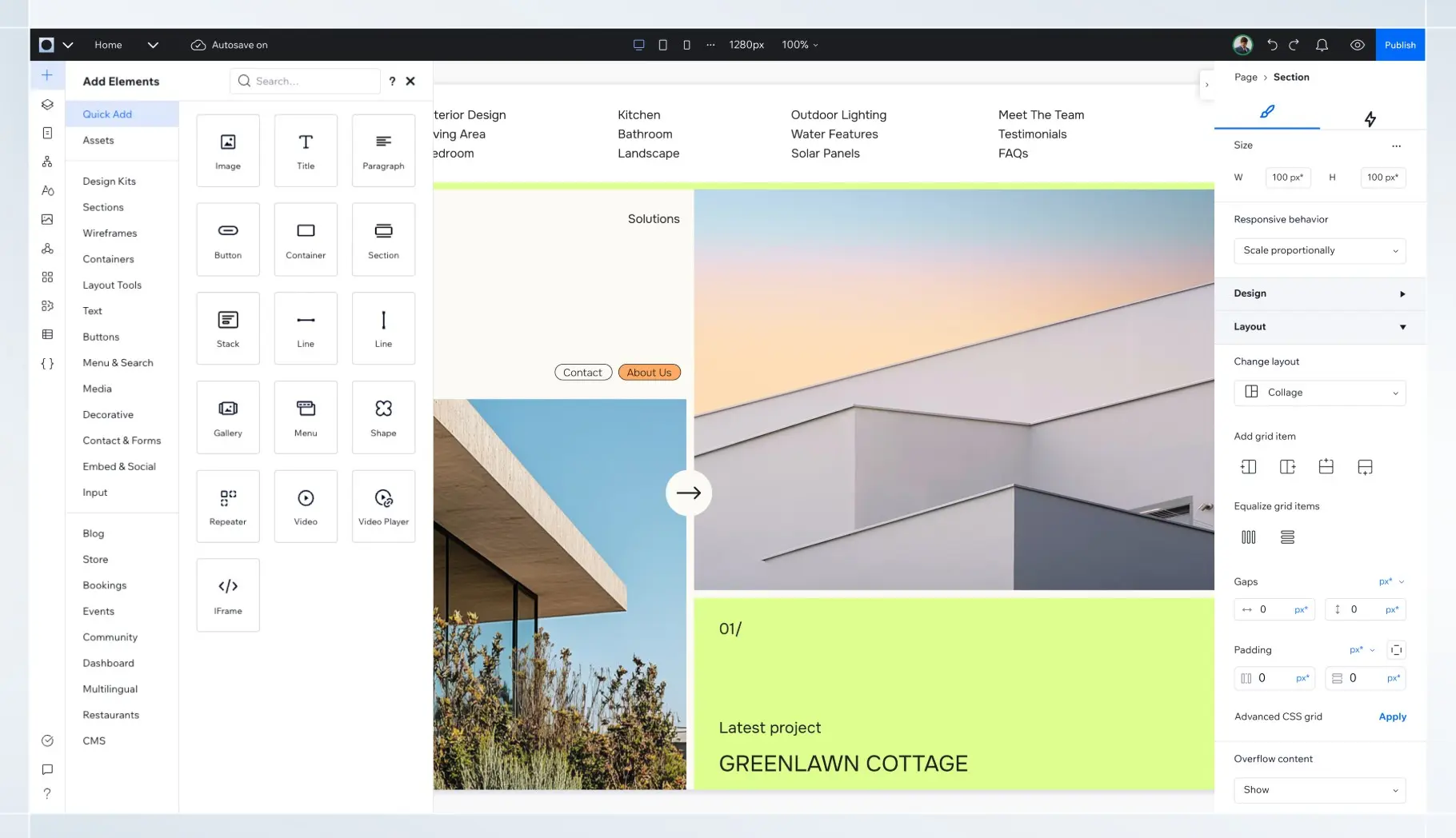Open the lightning interactions tab

coord(1370,119)
